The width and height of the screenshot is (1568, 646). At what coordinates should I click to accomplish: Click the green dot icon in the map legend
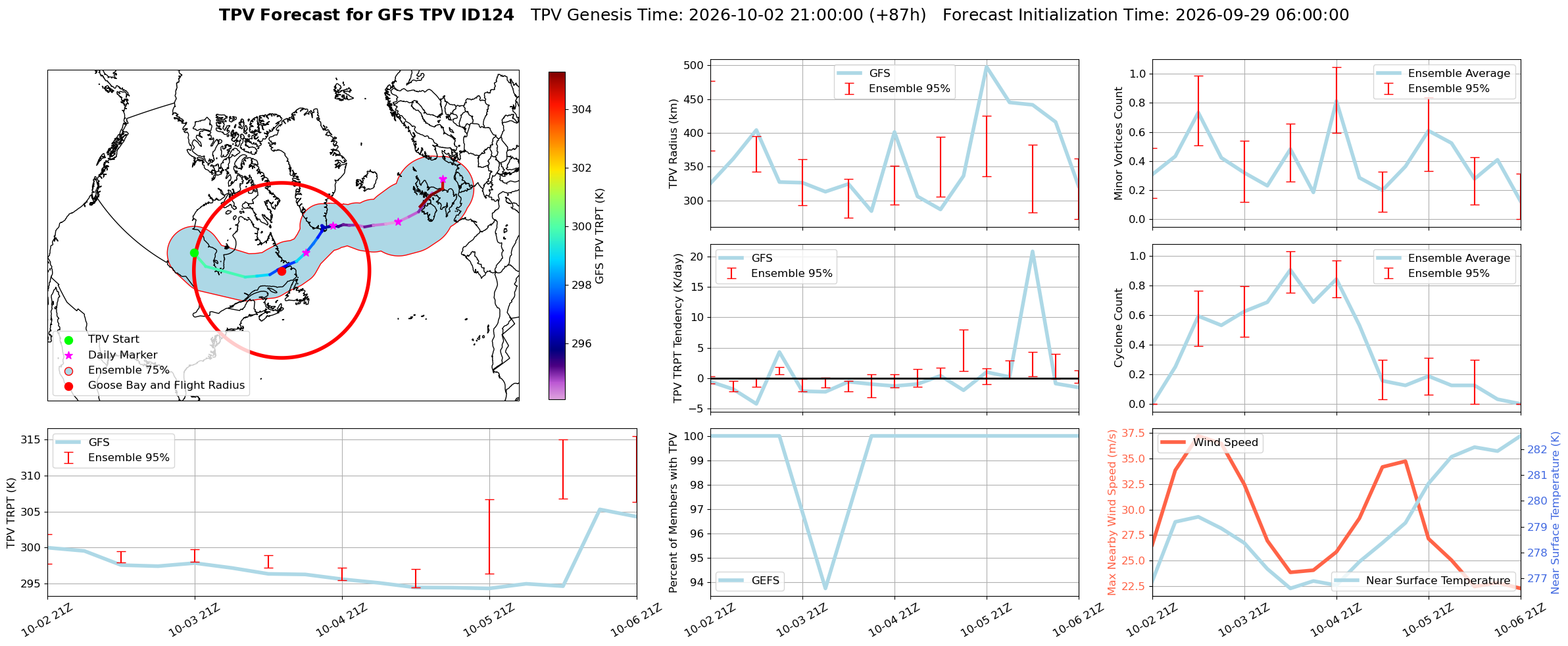[x=68, y=340]
